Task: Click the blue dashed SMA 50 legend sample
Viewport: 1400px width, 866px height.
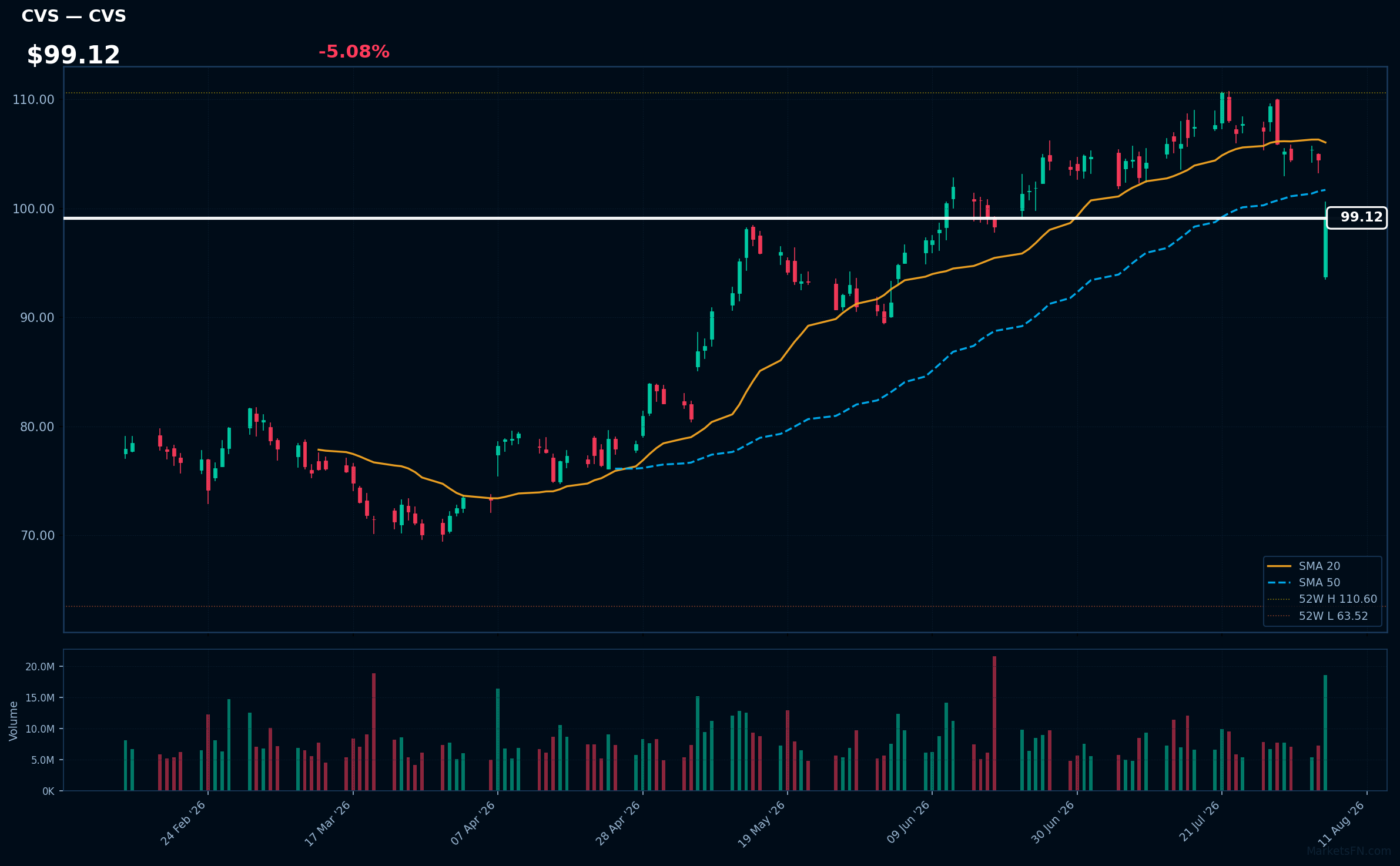Action: [1279, 582]
